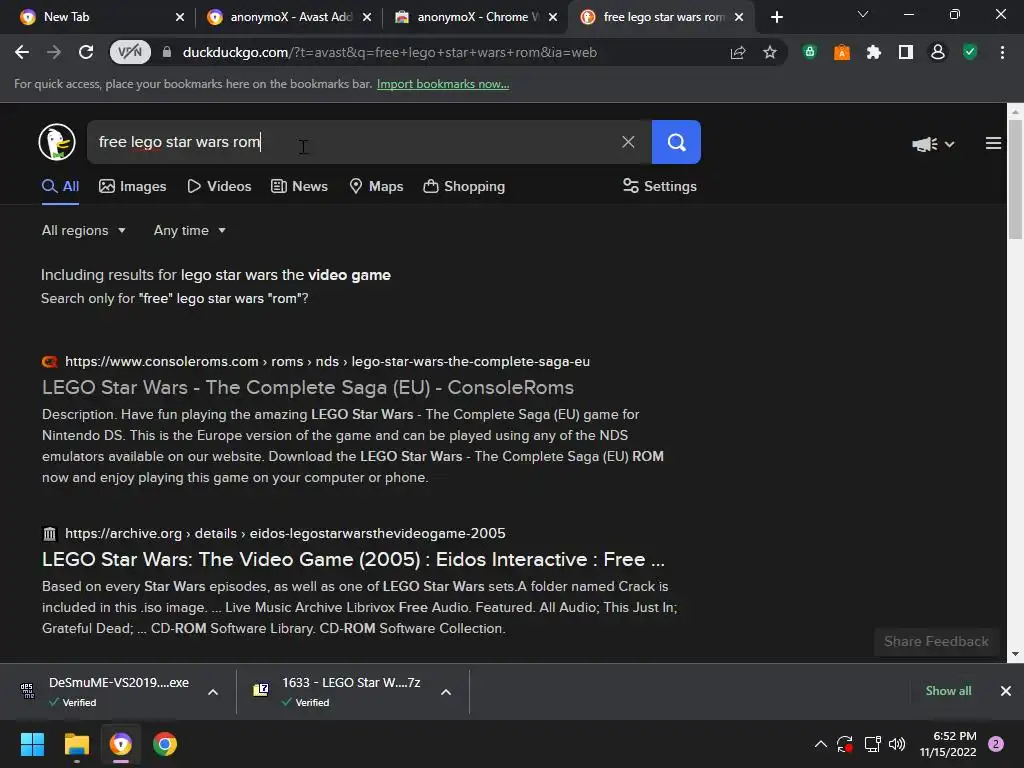Switch to Images results

click(x=133, y=186)
